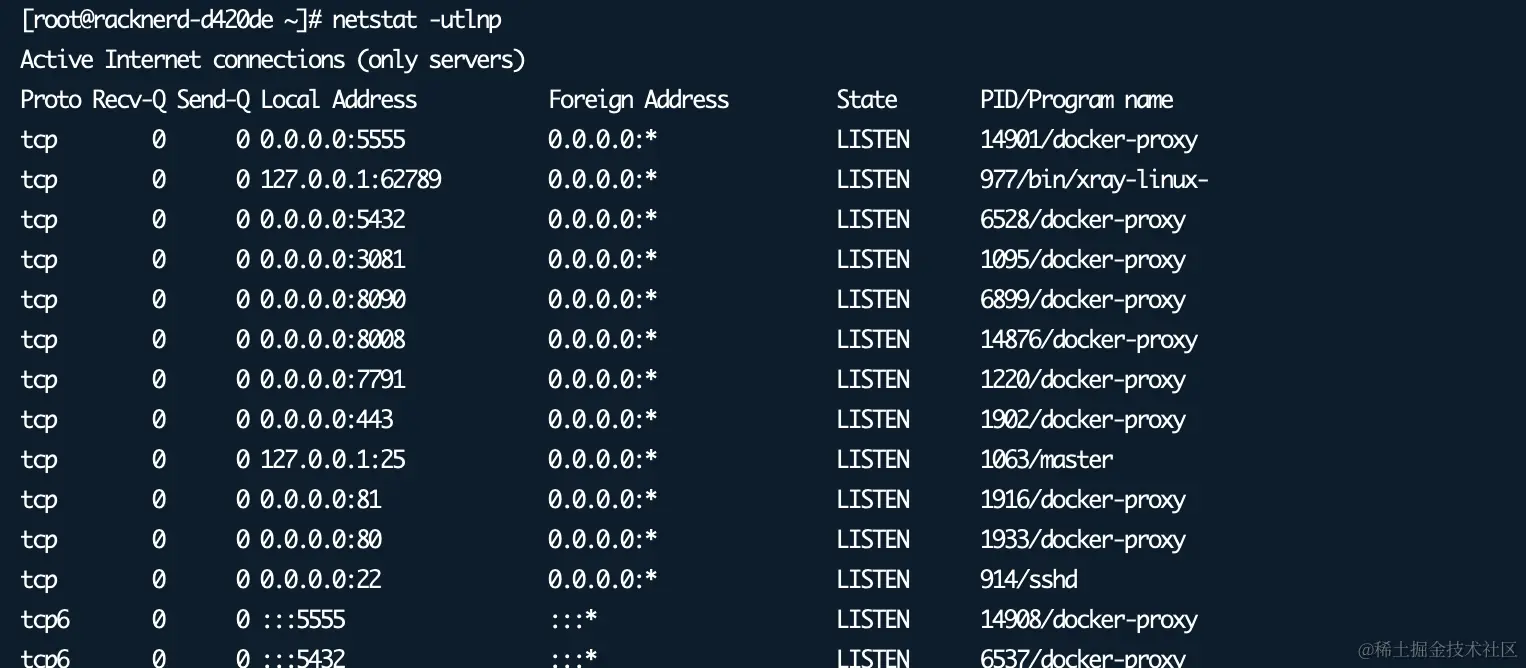Select the 0.0.0.0:22 ssh address
1526x668 pixels.
click(321, 579)
